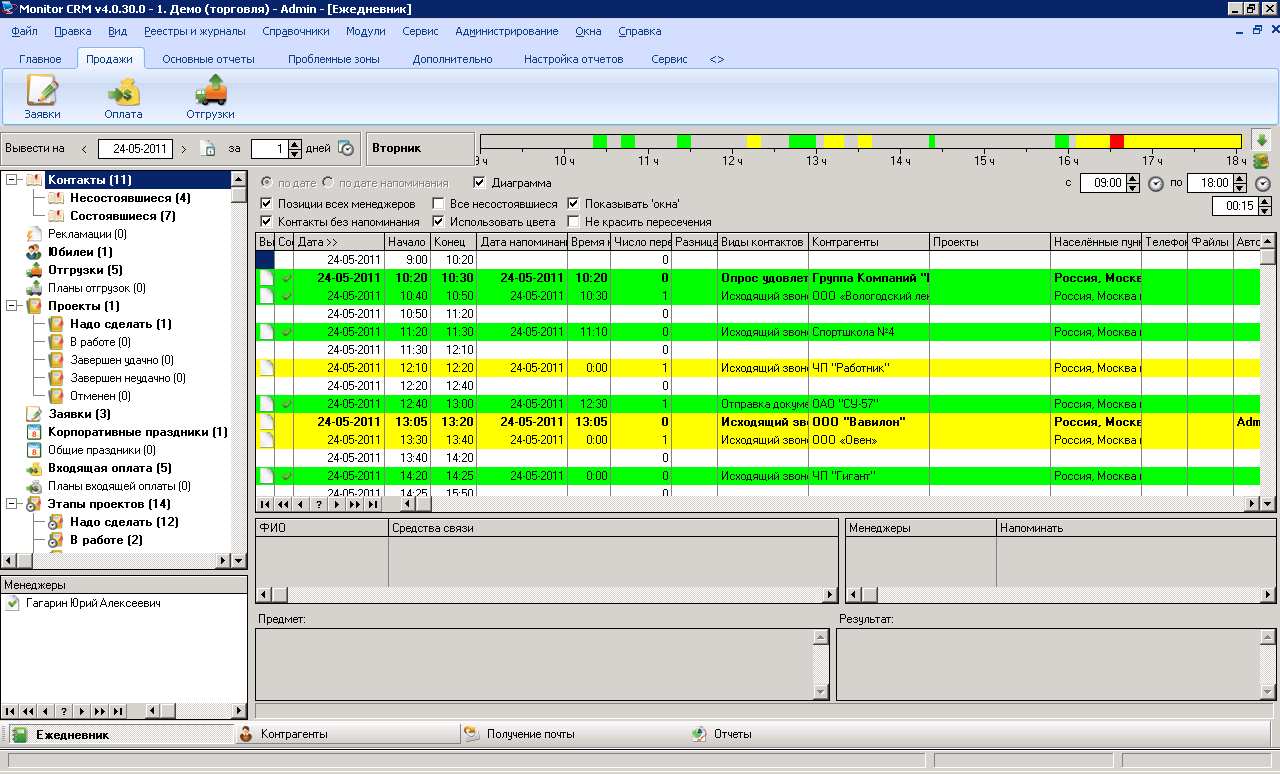
Task: Click the Отчеты window button
Action: click(732, 734)
